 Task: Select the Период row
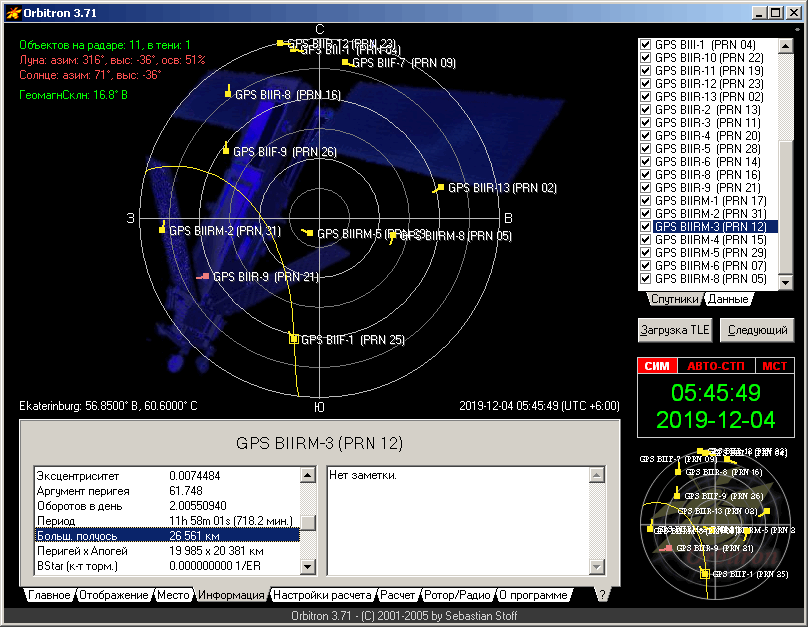pos(167,520)
